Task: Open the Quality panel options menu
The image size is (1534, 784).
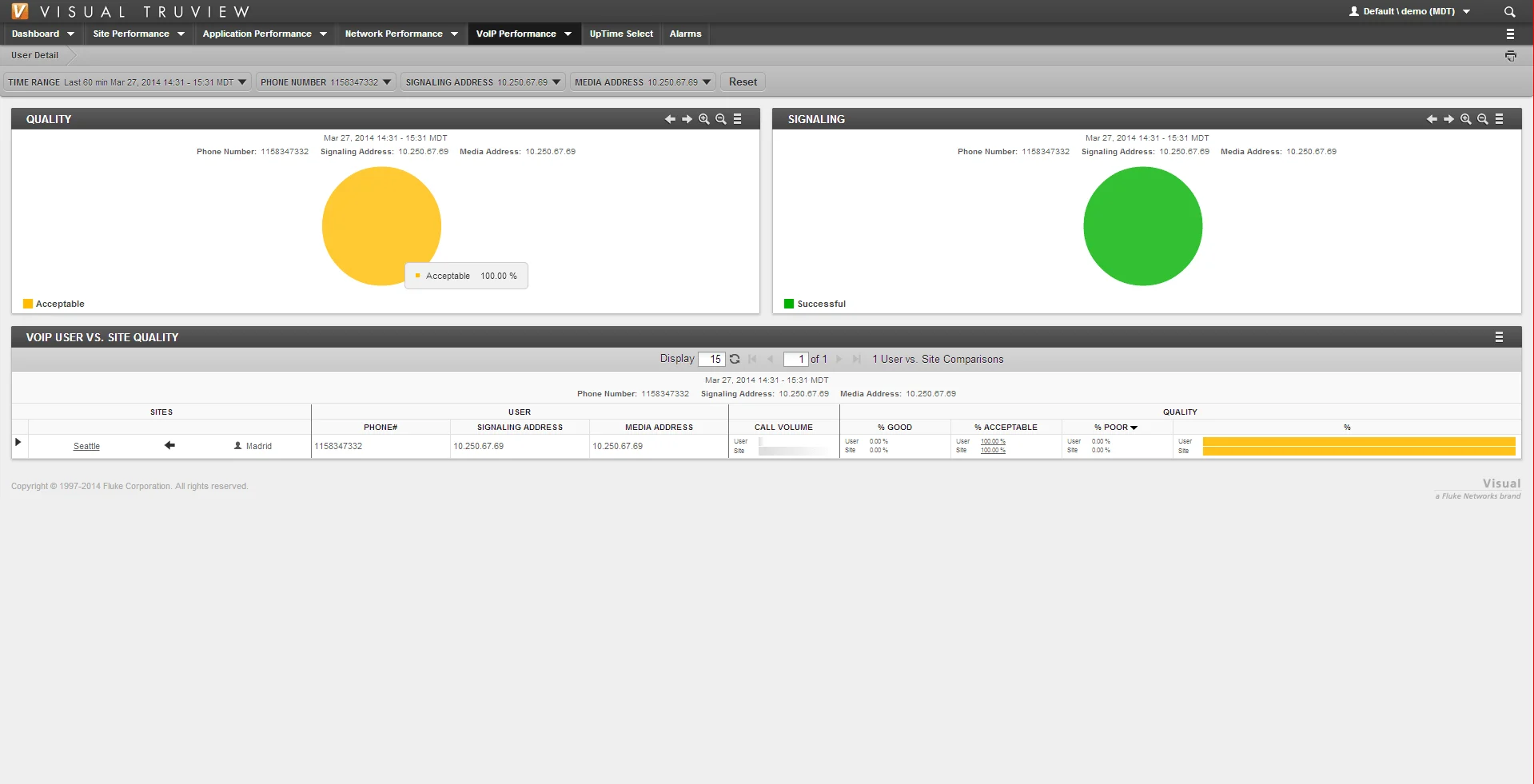Action: point(738,119)
